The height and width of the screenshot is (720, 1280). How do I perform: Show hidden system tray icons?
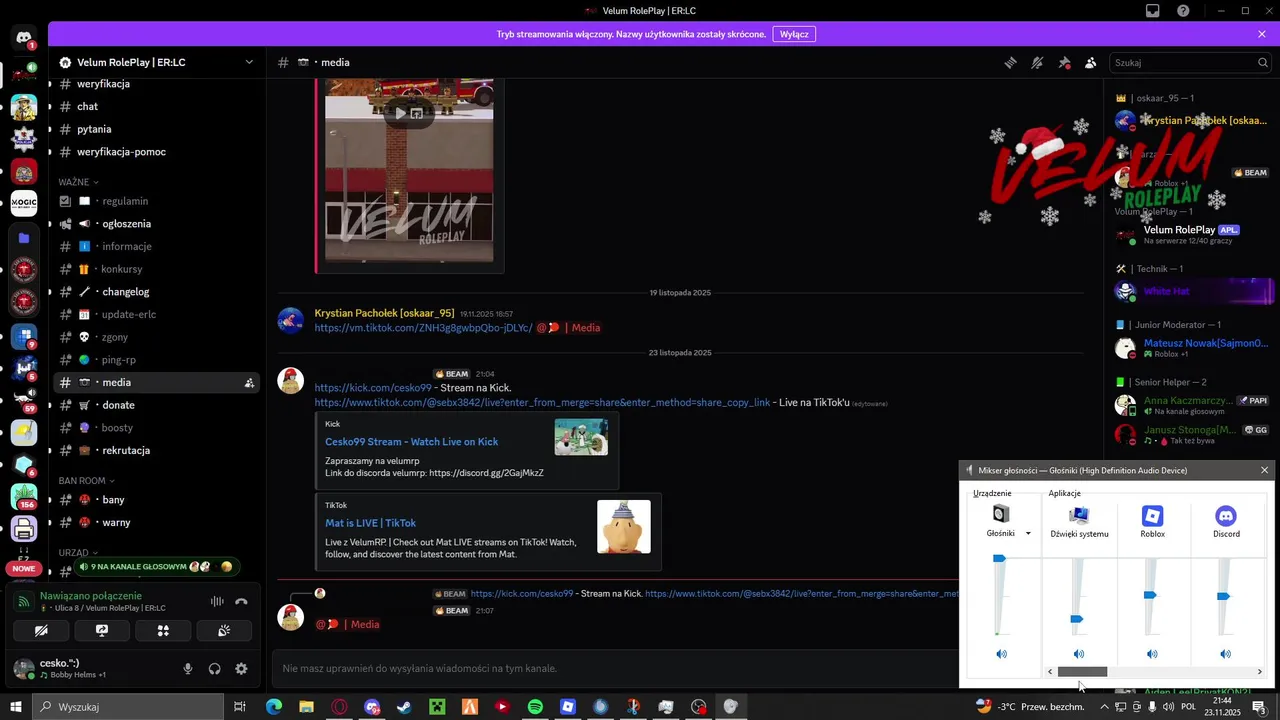tap(1103, 707)
